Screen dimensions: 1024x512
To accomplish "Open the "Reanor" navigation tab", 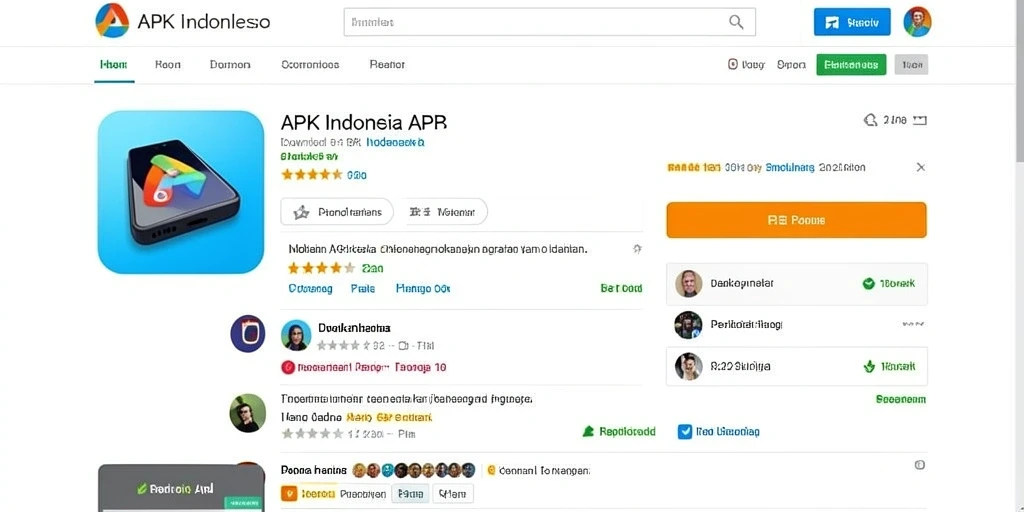I will (x=387, y=65).
